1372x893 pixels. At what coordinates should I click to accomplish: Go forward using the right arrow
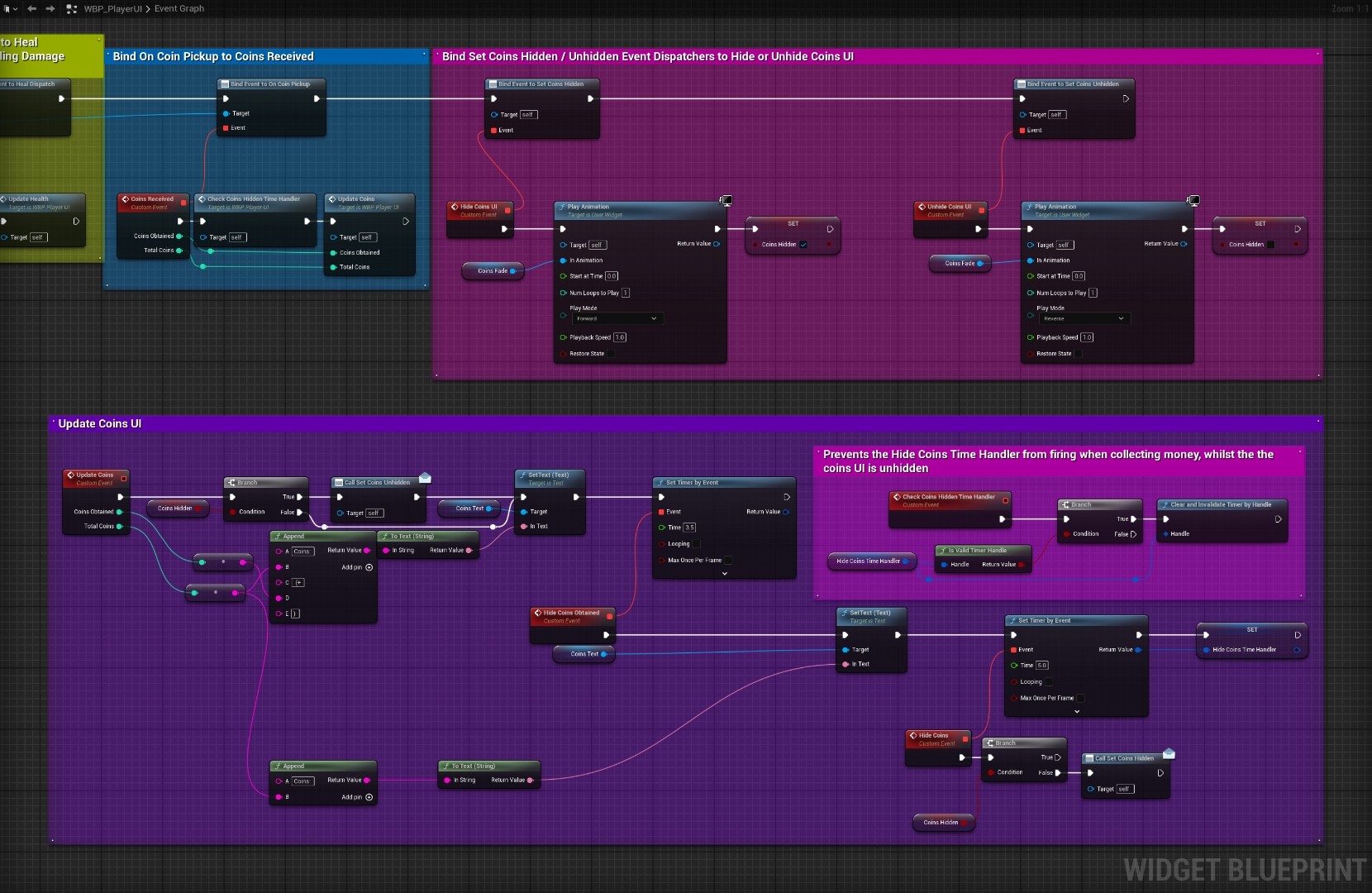(50, 8)
